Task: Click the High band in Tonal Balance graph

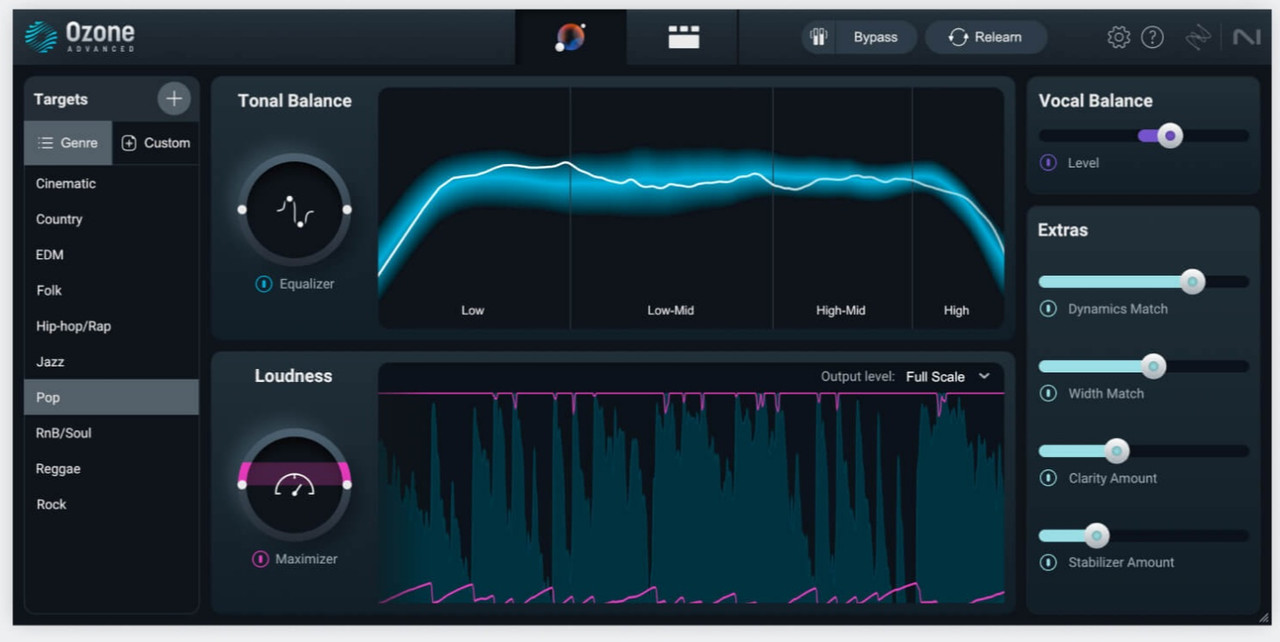Action: point(958,208)
